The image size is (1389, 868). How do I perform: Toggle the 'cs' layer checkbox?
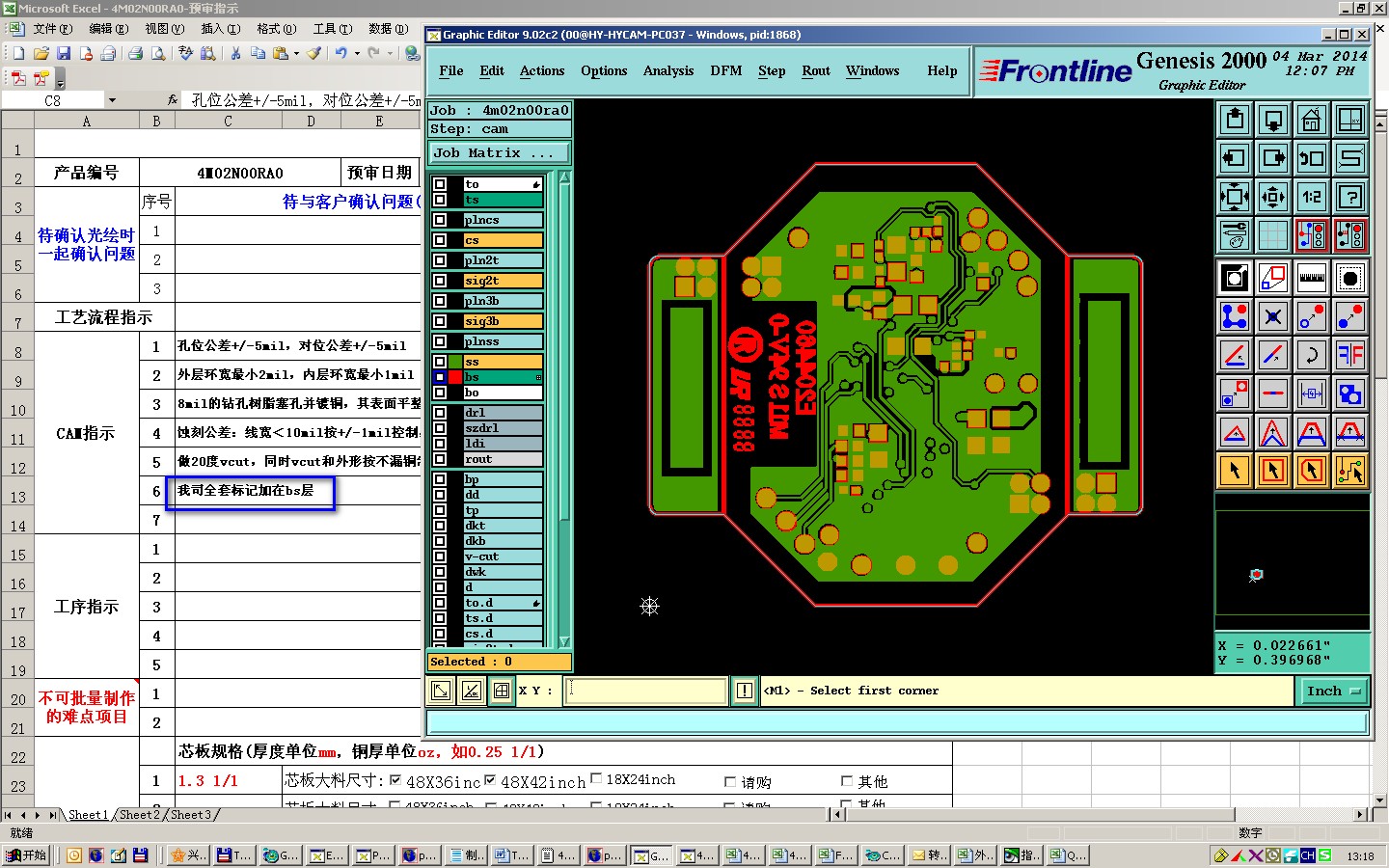tap(440, 240)
